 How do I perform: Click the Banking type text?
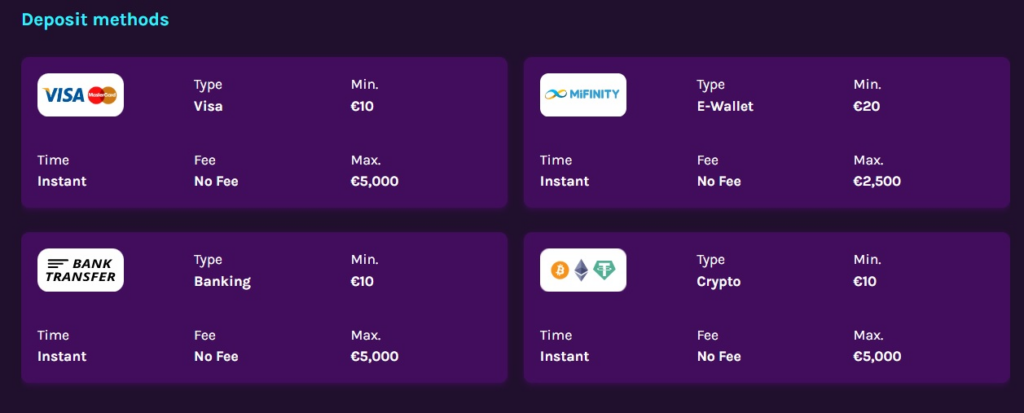coord(222,281)
